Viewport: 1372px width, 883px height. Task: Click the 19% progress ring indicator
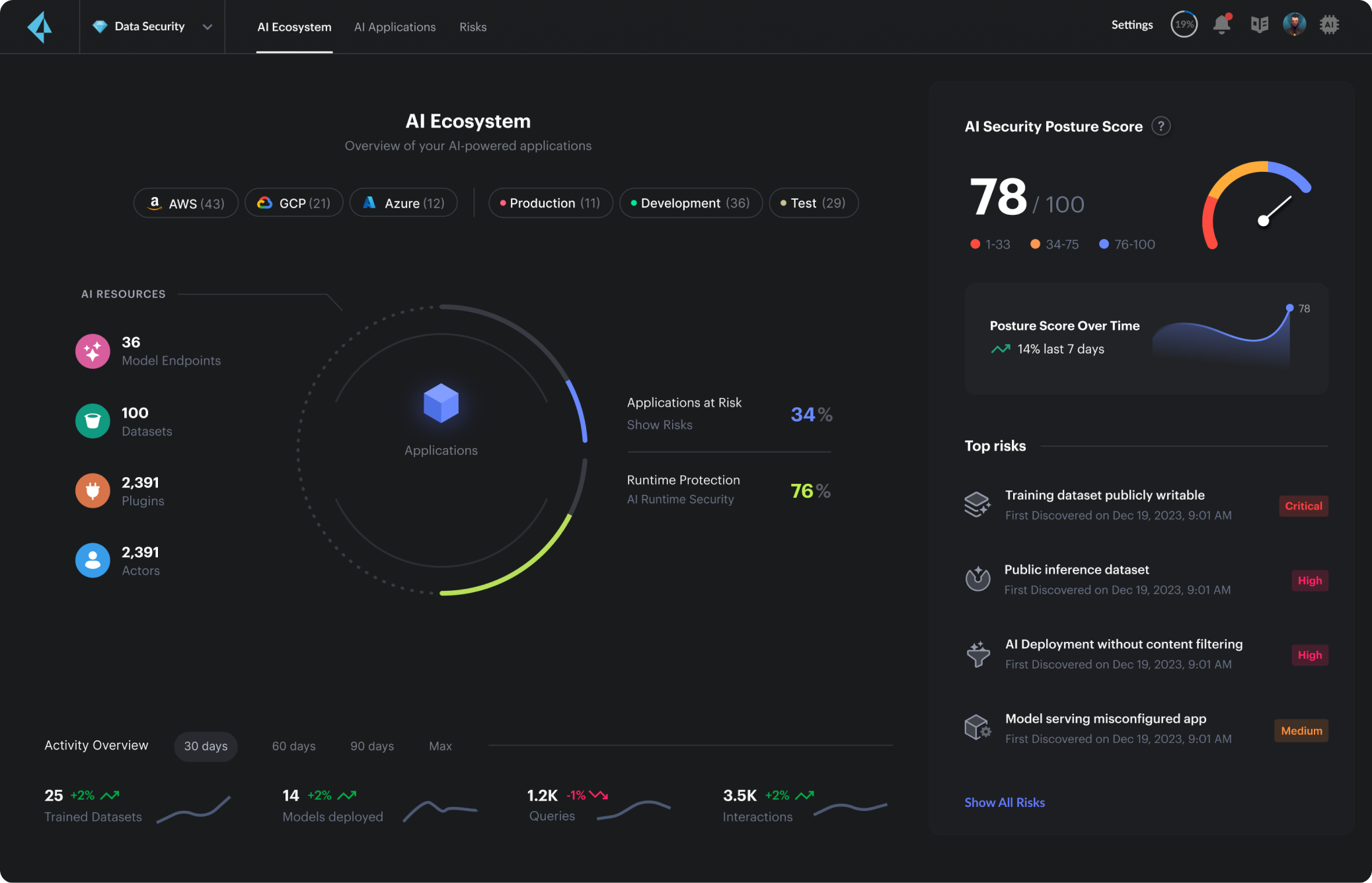1184,24
